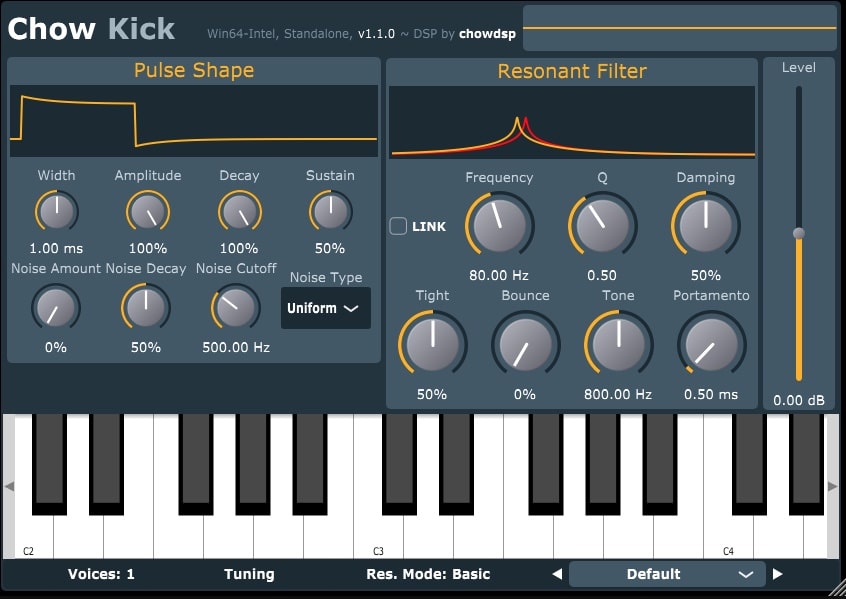Open the Noise Type Uniform dropdown
The height and width of the screenshot is (599, 846).
coord(324,308)
